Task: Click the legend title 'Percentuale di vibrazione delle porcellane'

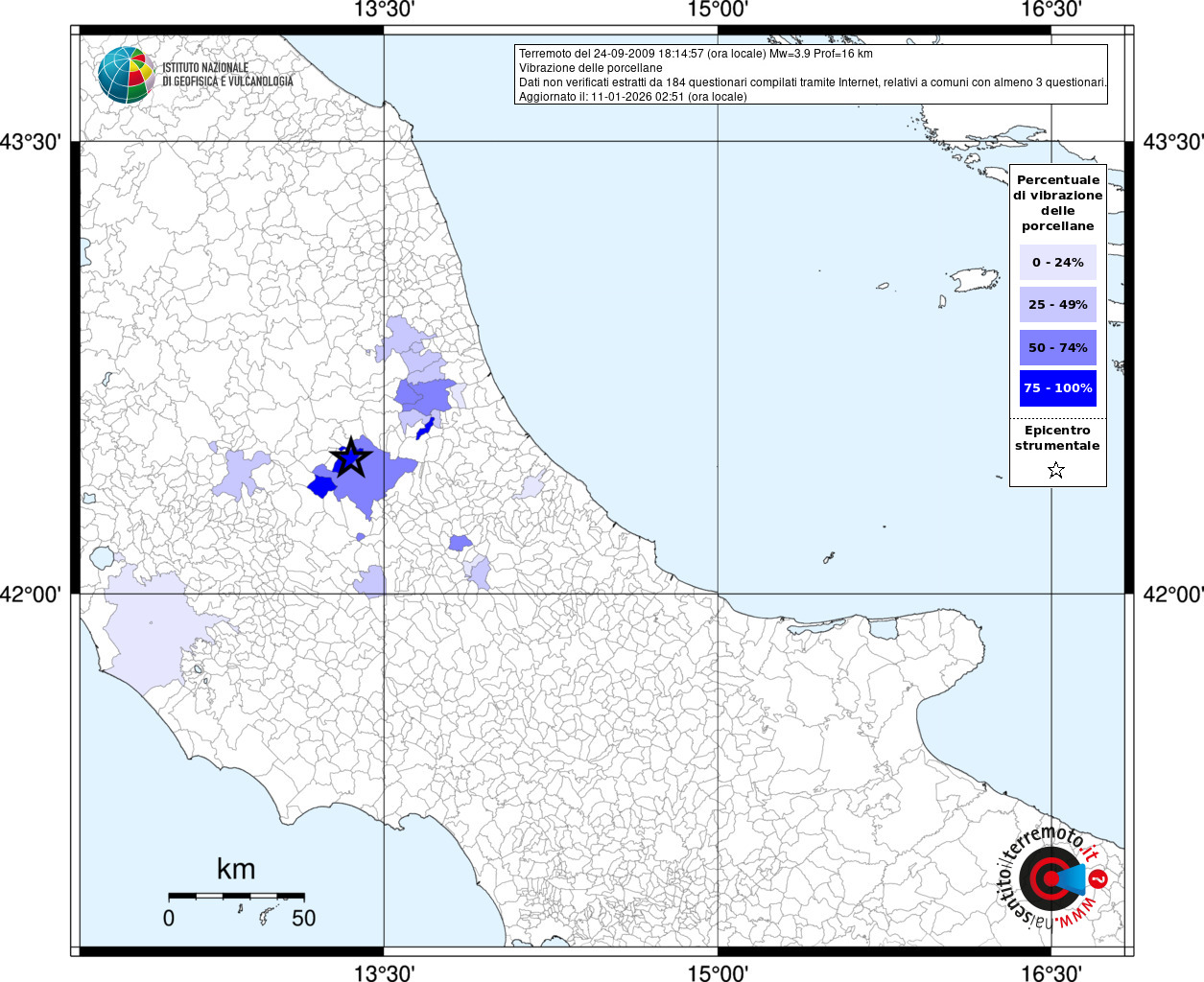Action: (x=1058, y=202)
